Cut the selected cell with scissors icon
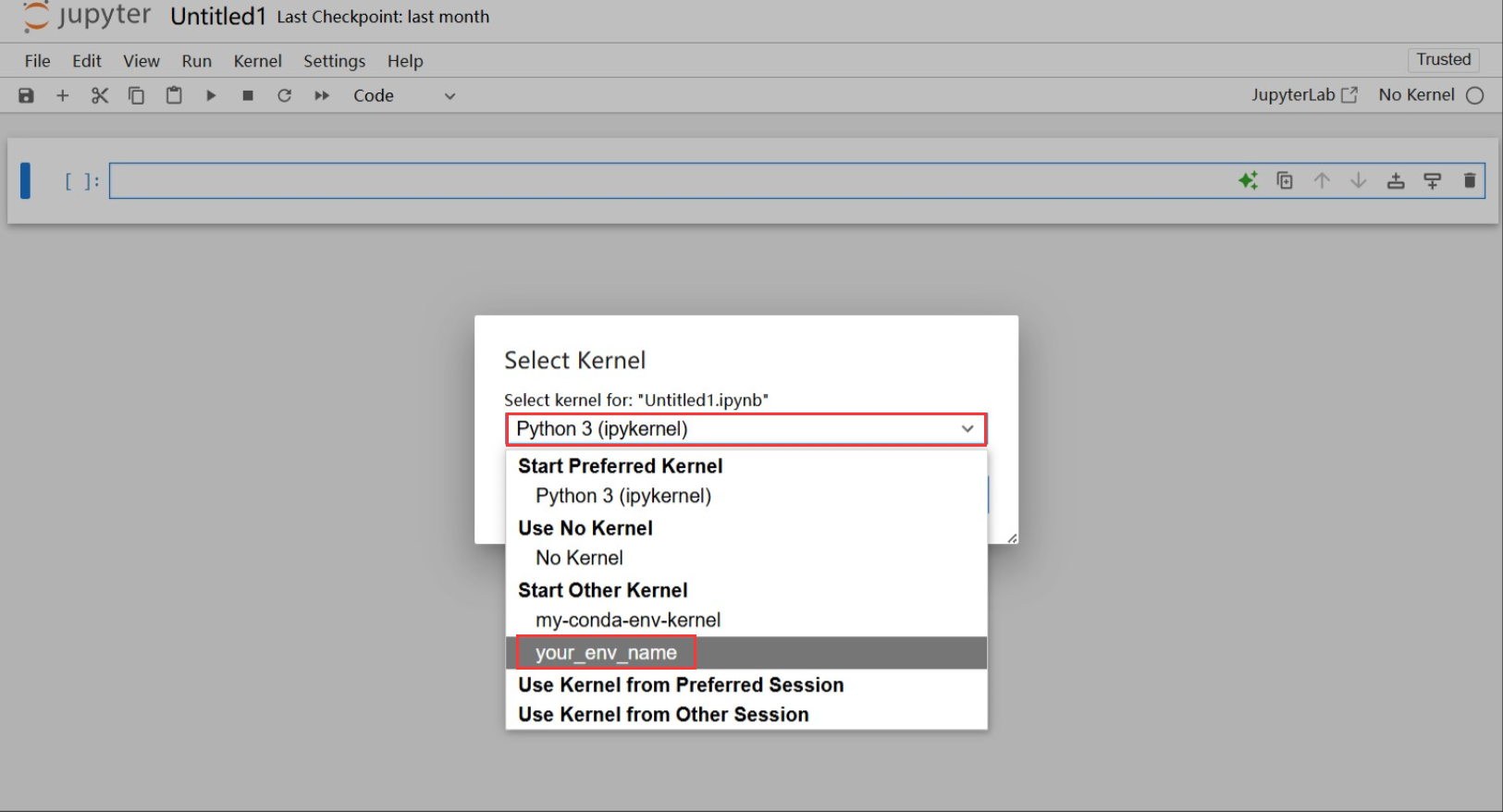 click(100, 95)
